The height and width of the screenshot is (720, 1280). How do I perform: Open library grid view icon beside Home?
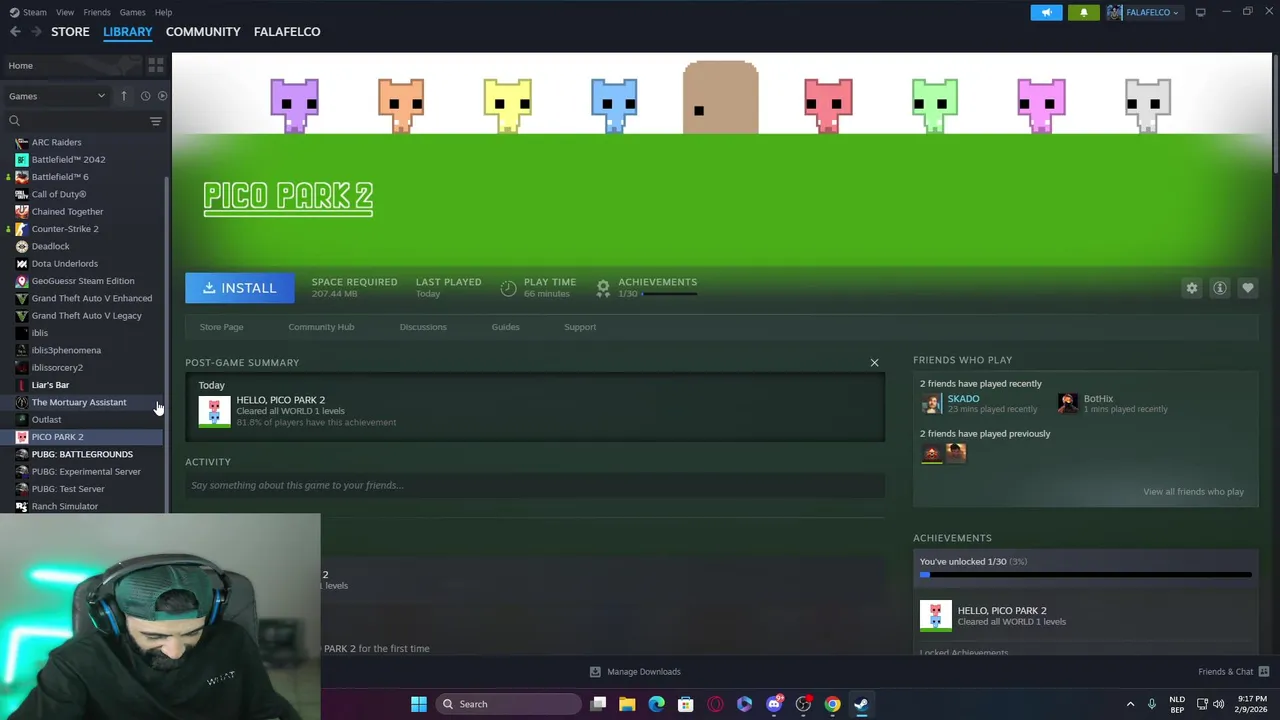click(x=155, y=65)
